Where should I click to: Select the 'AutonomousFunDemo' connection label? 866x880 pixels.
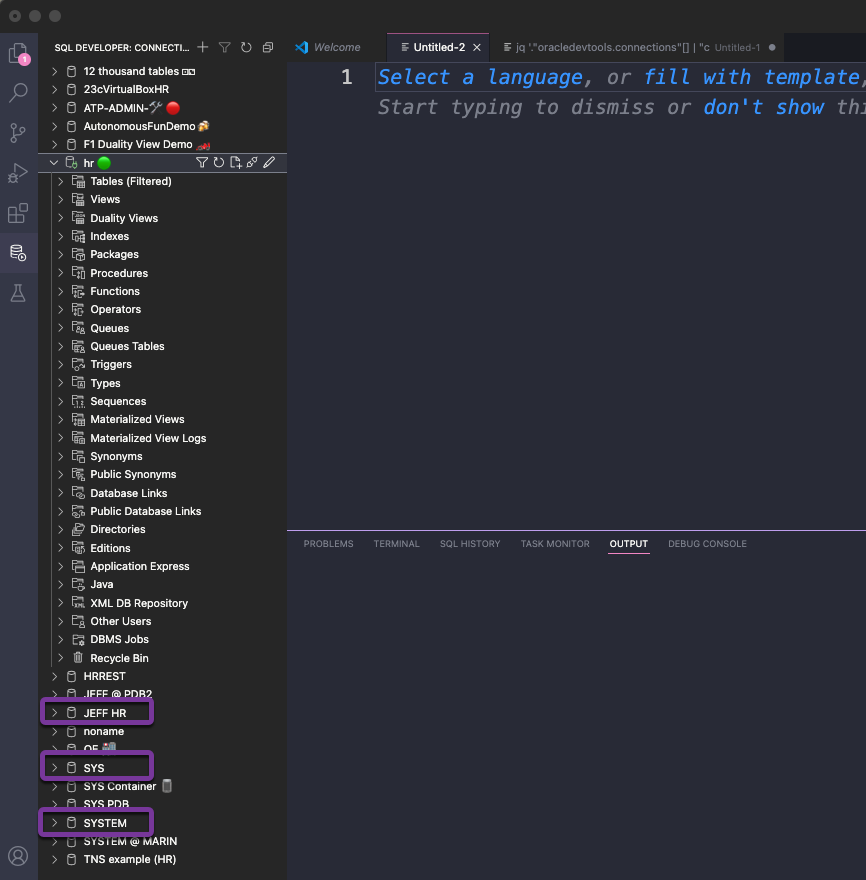click(x=139, y=126)
